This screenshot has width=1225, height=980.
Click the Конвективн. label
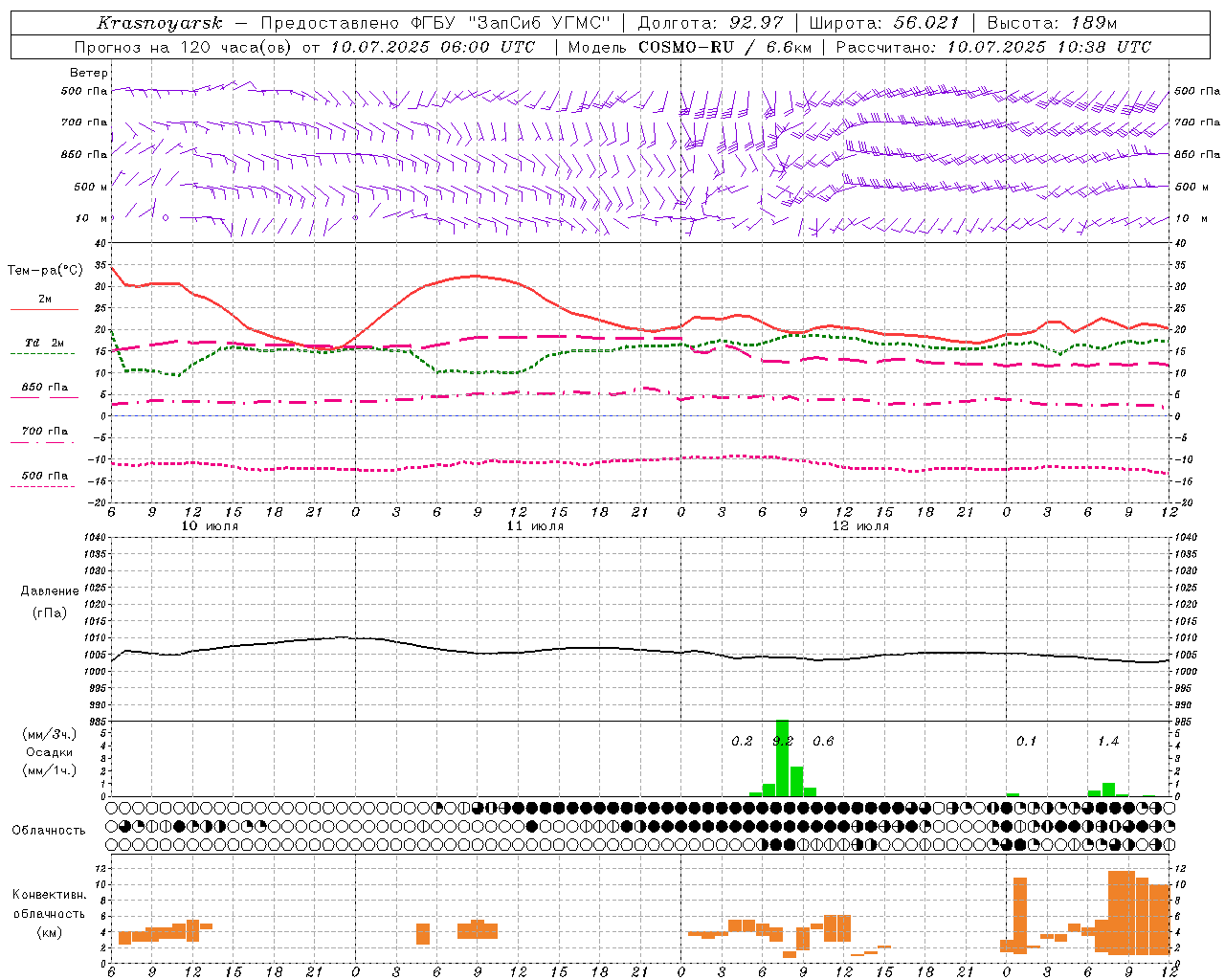tap(50, 895)
